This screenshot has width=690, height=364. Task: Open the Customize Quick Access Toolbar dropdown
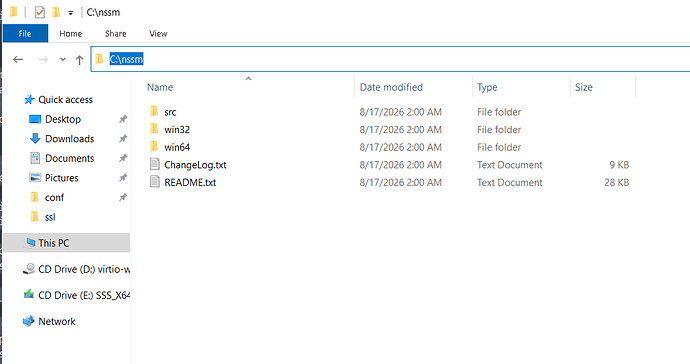(70, 13)
